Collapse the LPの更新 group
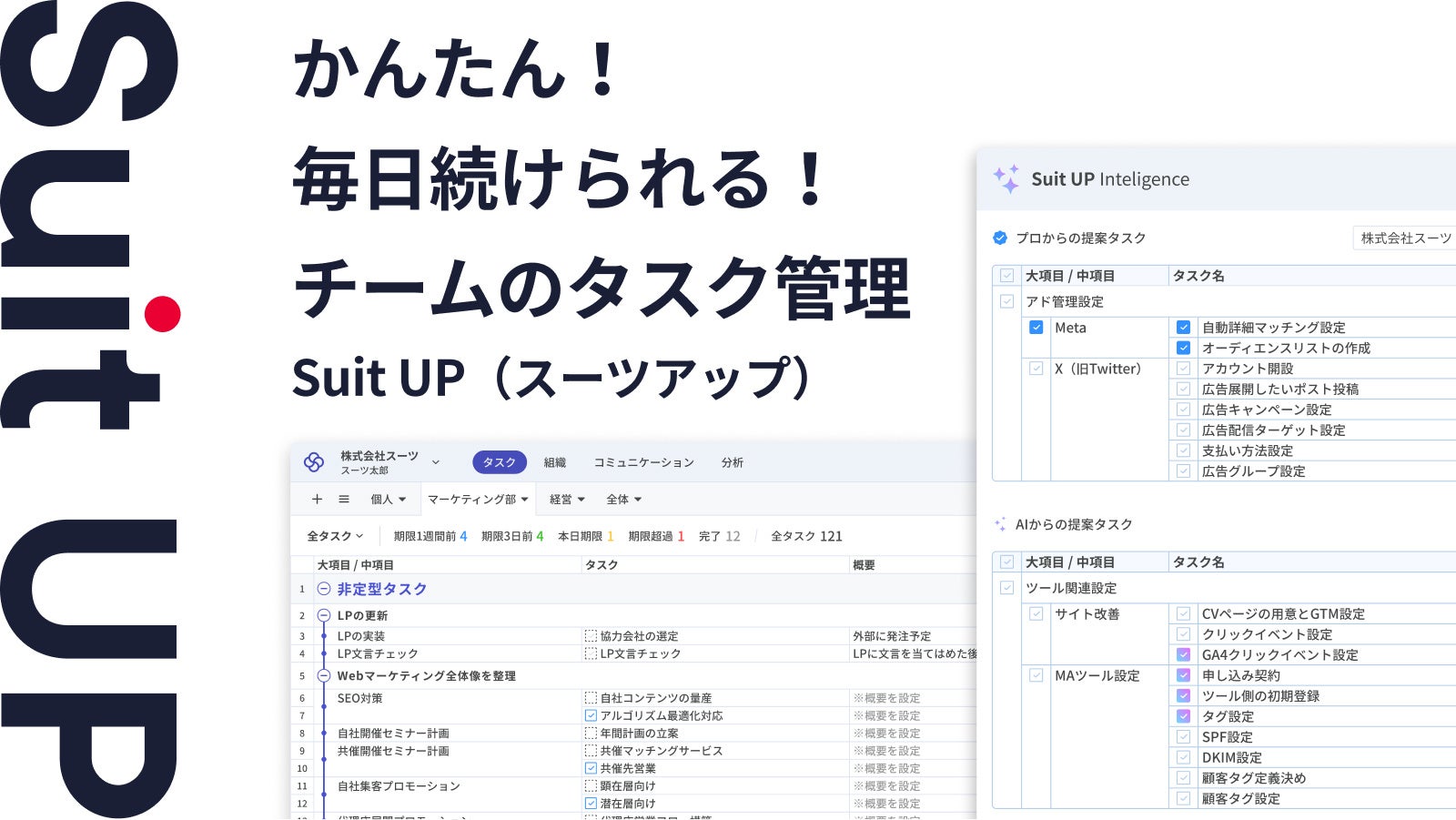 [x=323, y=615]
